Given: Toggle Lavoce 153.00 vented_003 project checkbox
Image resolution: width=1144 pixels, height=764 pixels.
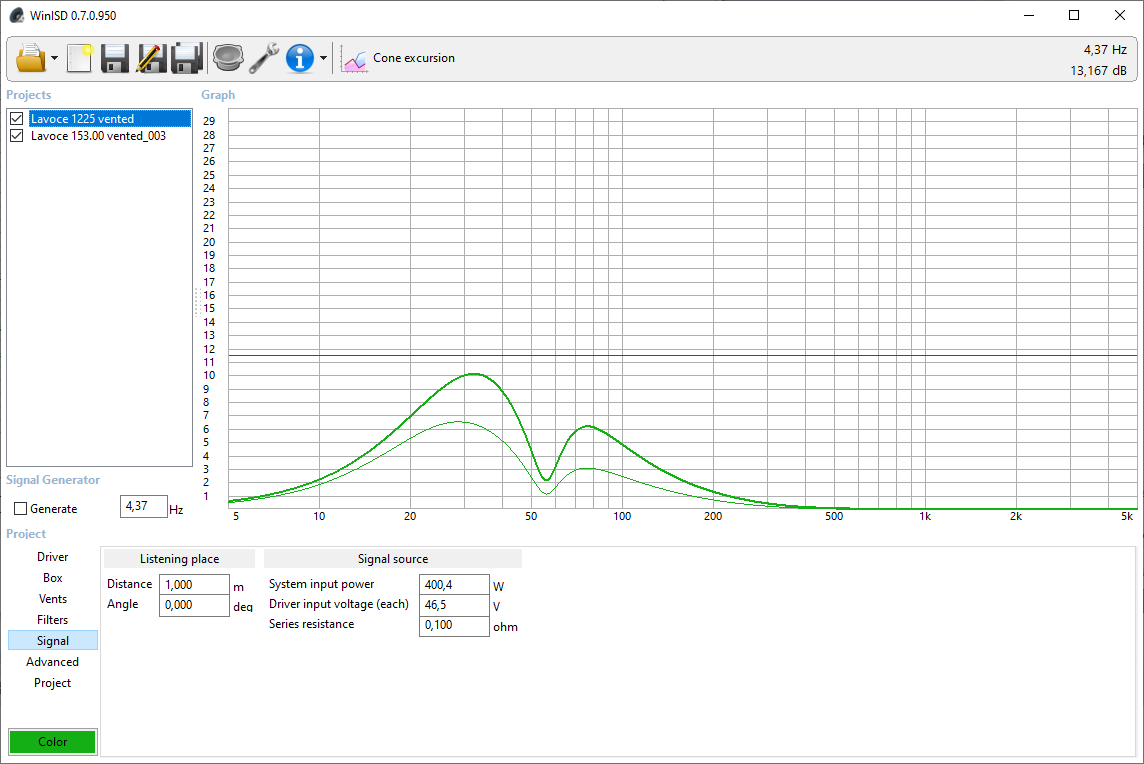Looking at the screenshot, I should [x=17, y=136].
